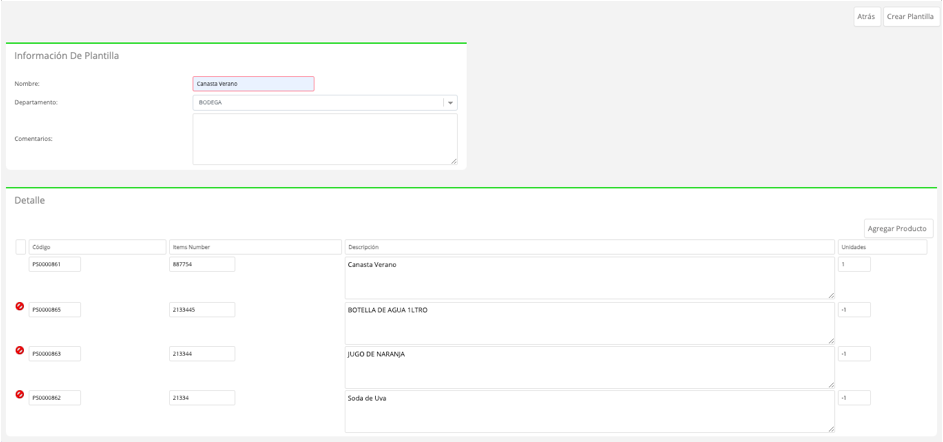The height and width of the screenshot is (442, 943).
Task: Click inside the Comentarios text area
Action: [x=325, y=139]
